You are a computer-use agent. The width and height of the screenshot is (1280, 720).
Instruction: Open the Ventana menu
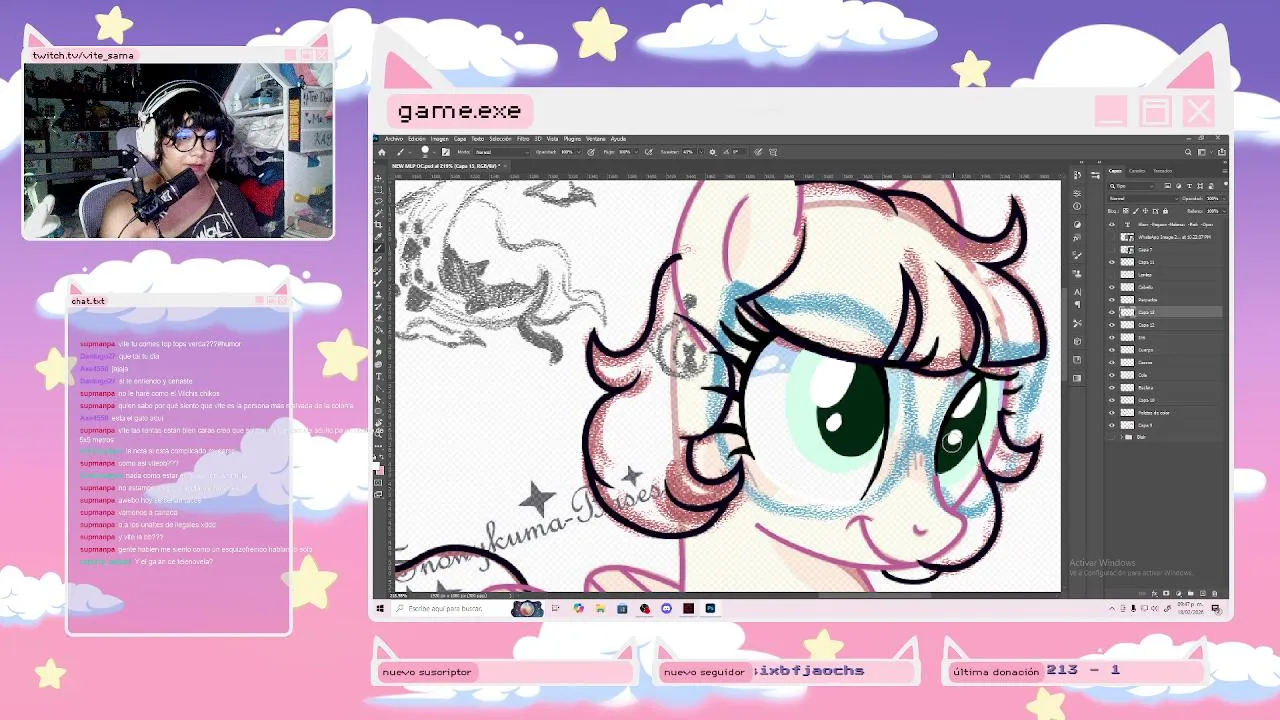pos(595,139)
